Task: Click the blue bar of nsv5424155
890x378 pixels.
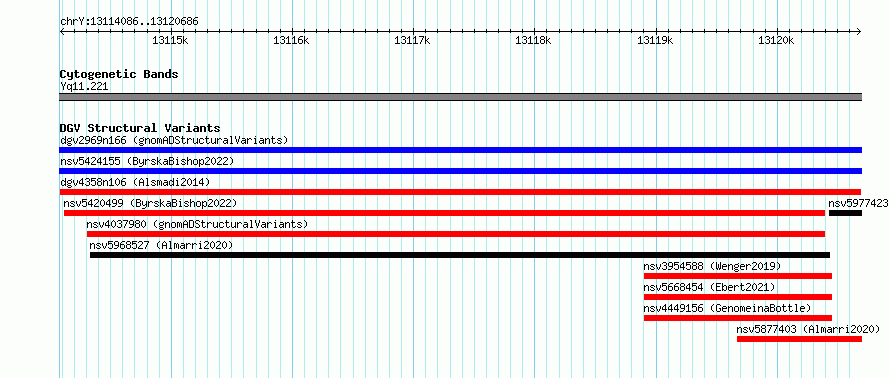Action: click(x=460, y=171)
